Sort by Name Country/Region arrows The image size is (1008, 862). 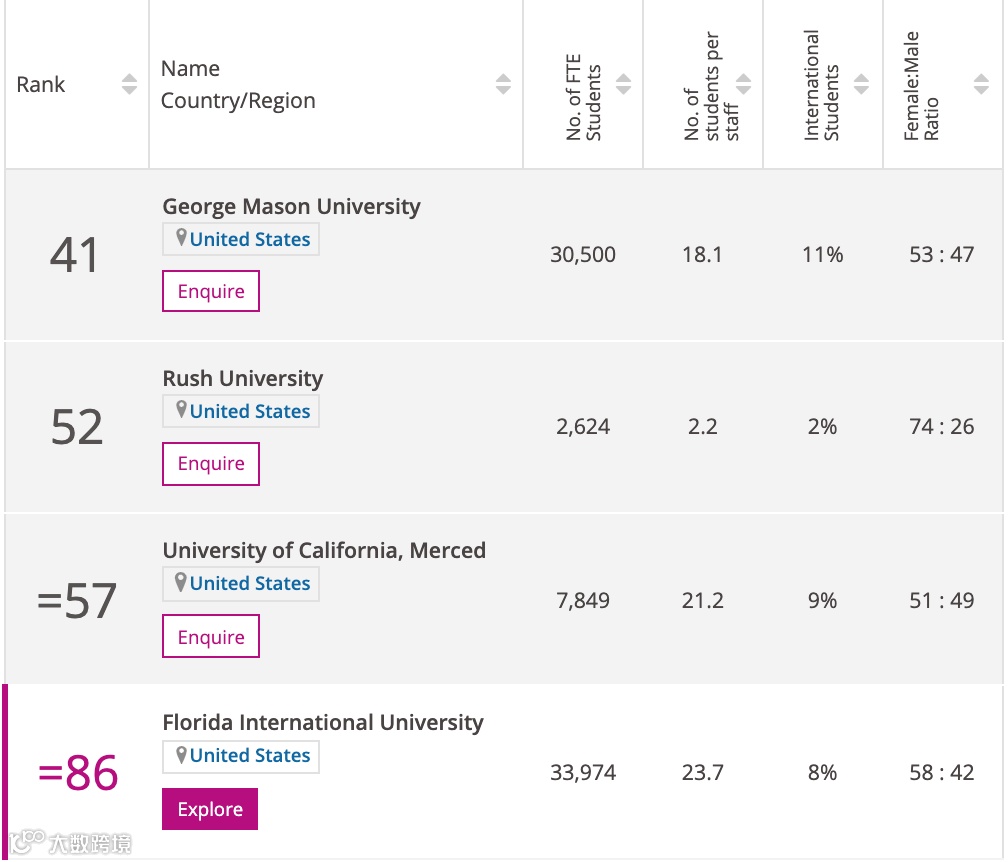pos(503,85)
